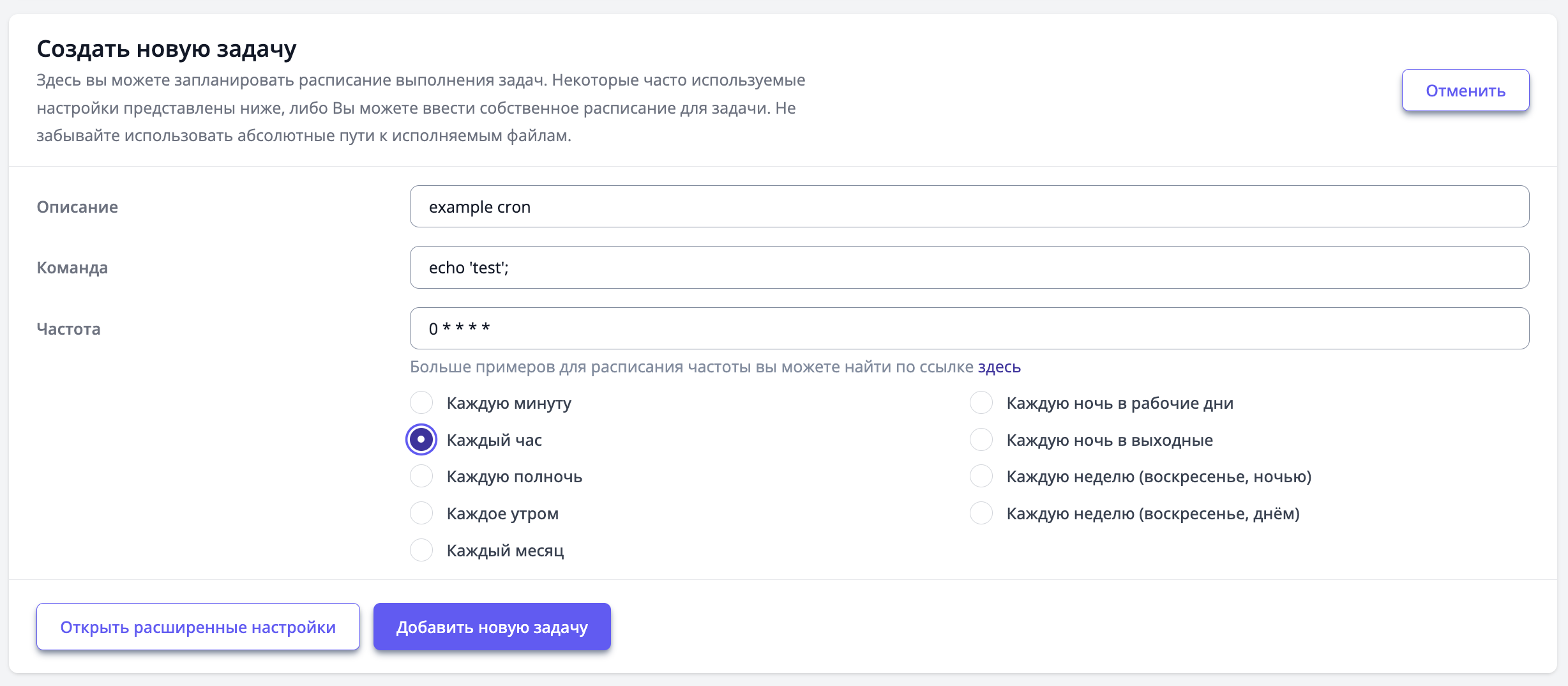Screen dimensions: 1568x686
Task: Click the "Отменить" cancel button
Action: [x=1465, y=91]
